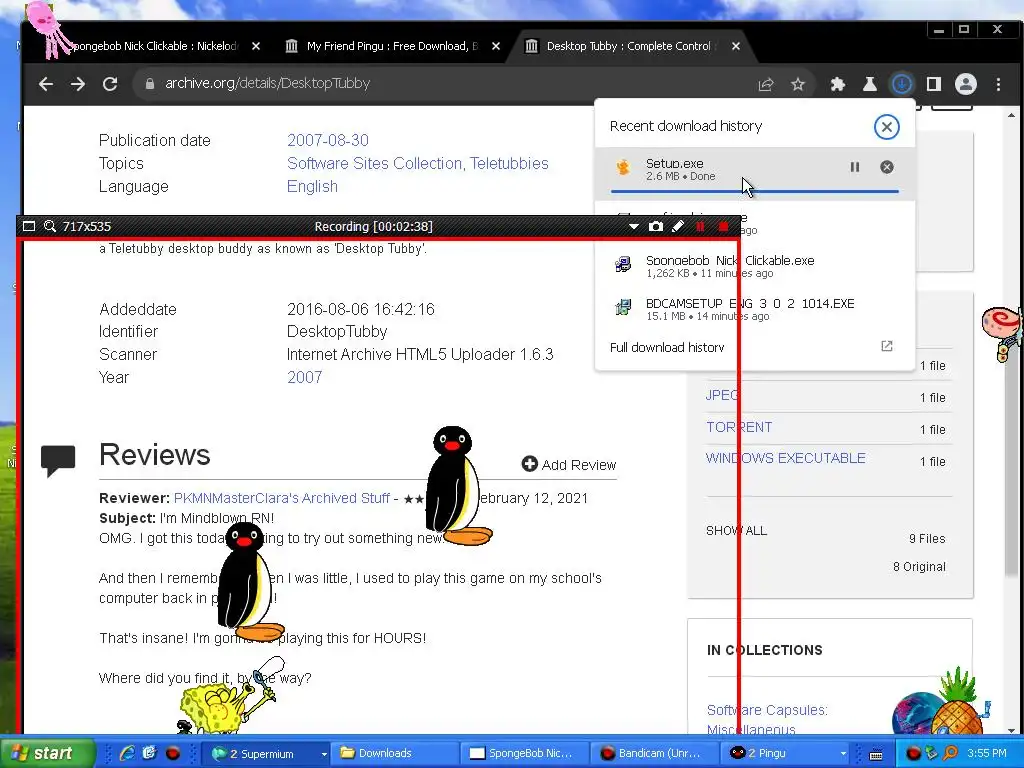Open the Extensions puzzle icon

[837, 84]
